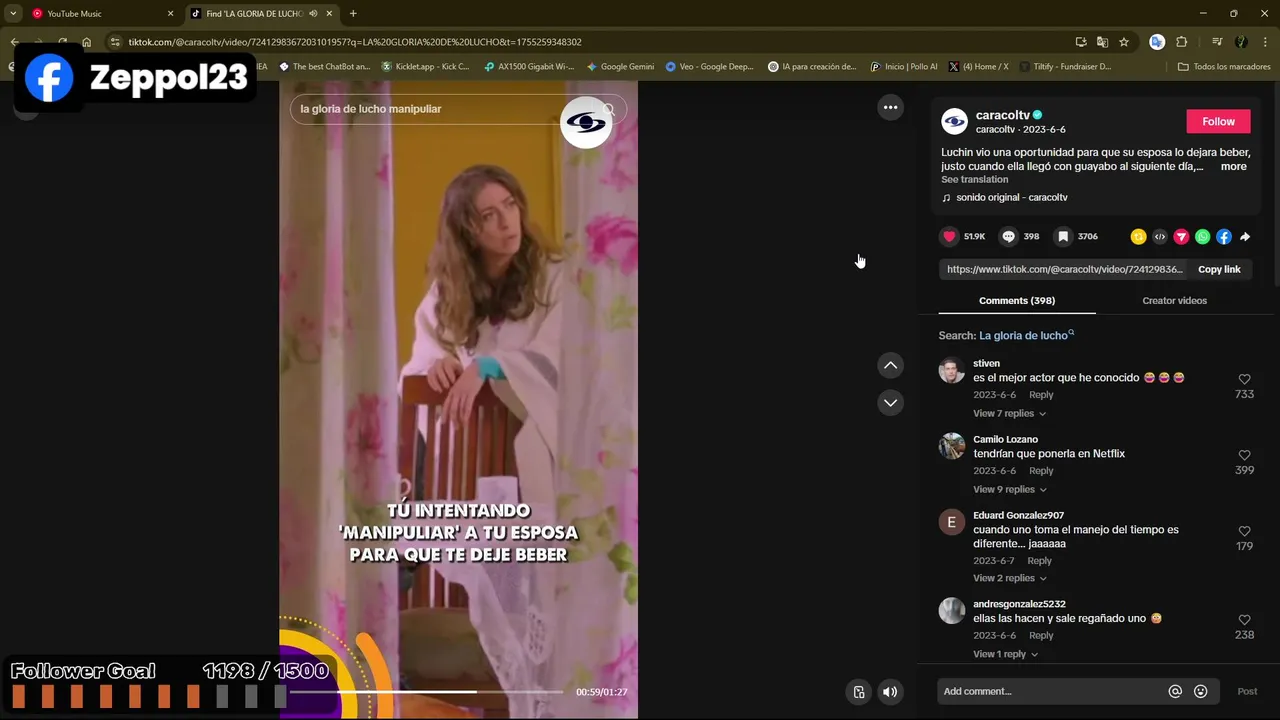Share the video to Facebook
Image resolution: width=1280 pixels, height=720 pixels.
pyautogui.click(x=1224, y=237)
